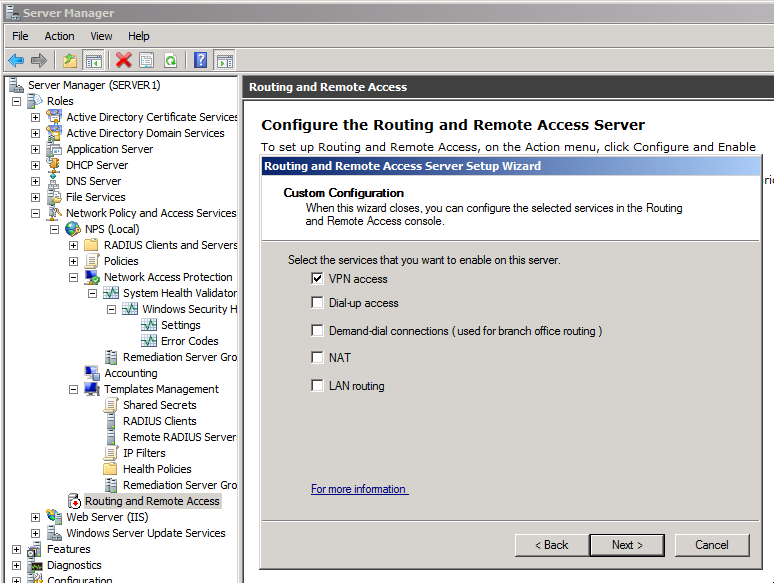Open the View menu
This screenshot has height=583, width=774.
101,36
